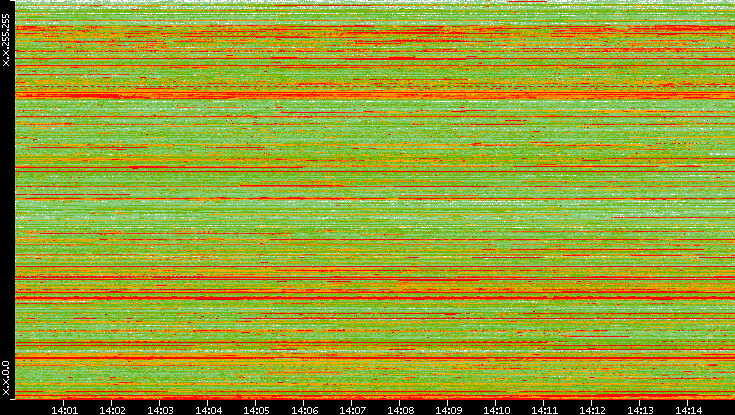Viewport: 735px width, 415px height.
Task: Click the 14:03 time axis label
Action: pyautogui.click(x=160, y=410)
